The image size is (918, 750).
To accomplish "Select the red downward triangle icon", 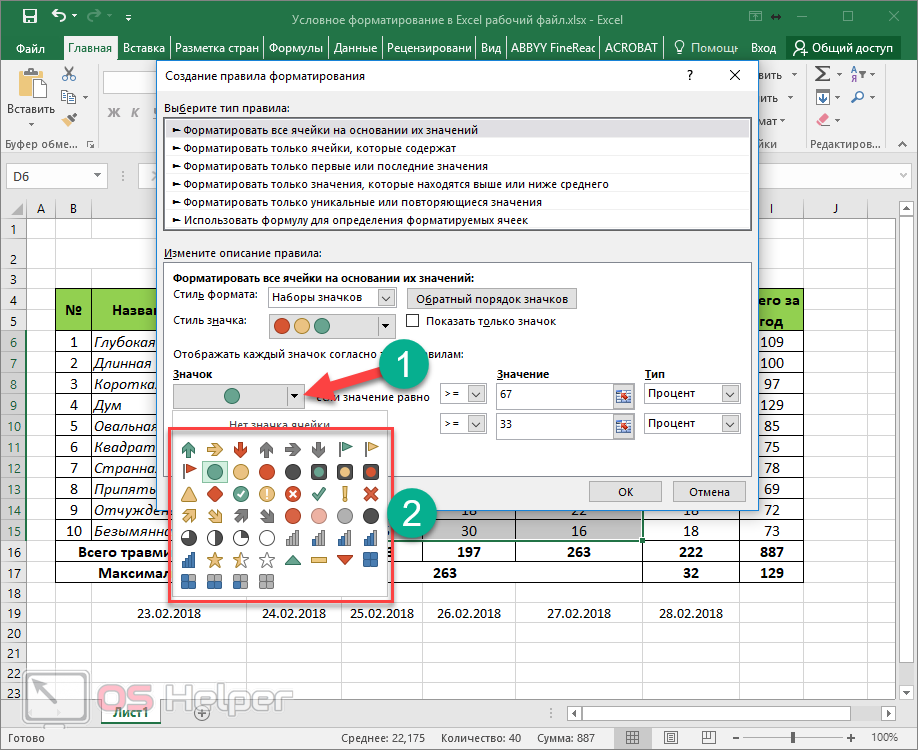I will pyautogui.click(x=345, y=559).
